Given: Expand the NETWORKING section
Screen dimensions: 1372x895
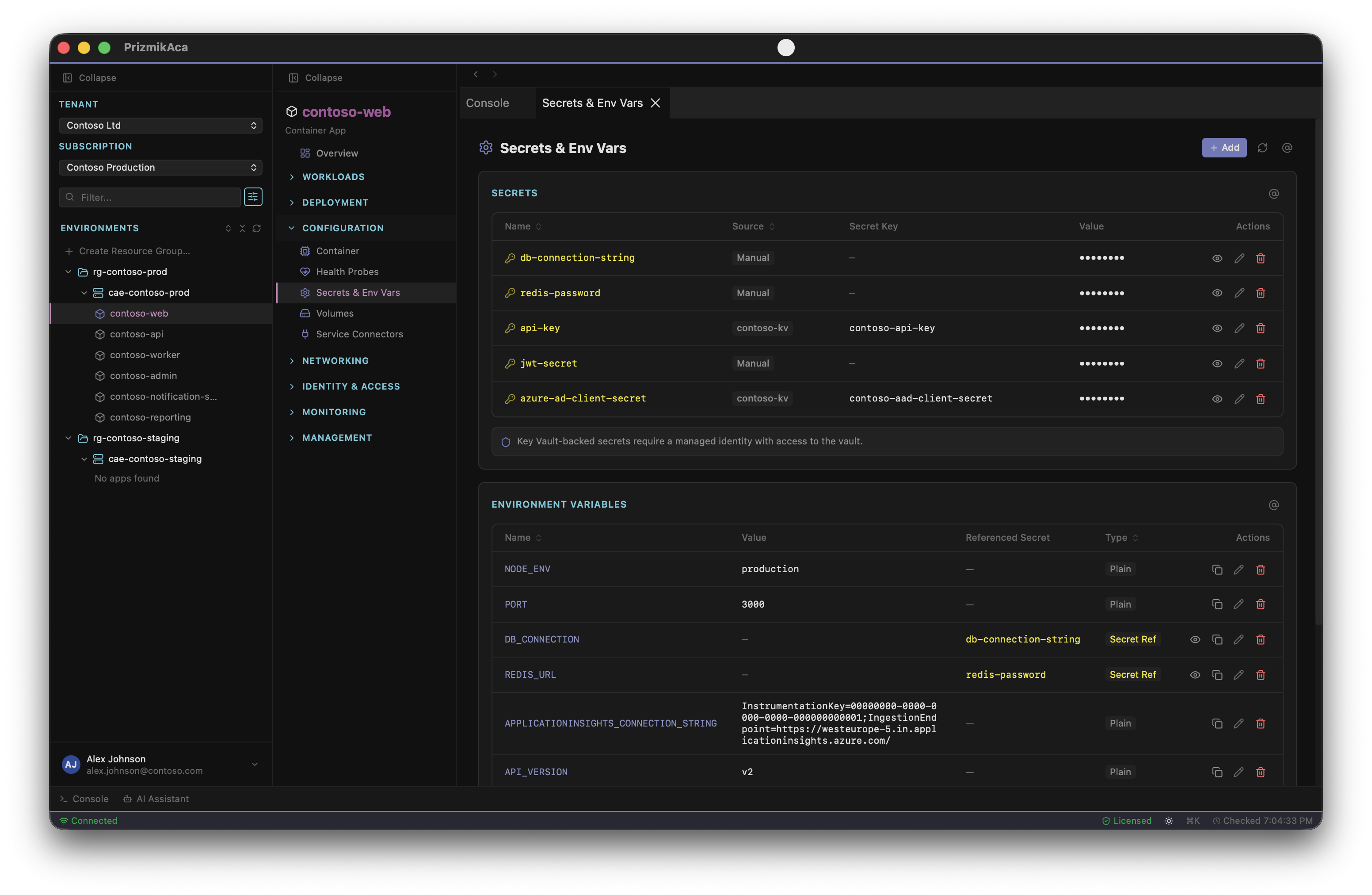Looking at the screenshot, I should [x=335, y=360].
